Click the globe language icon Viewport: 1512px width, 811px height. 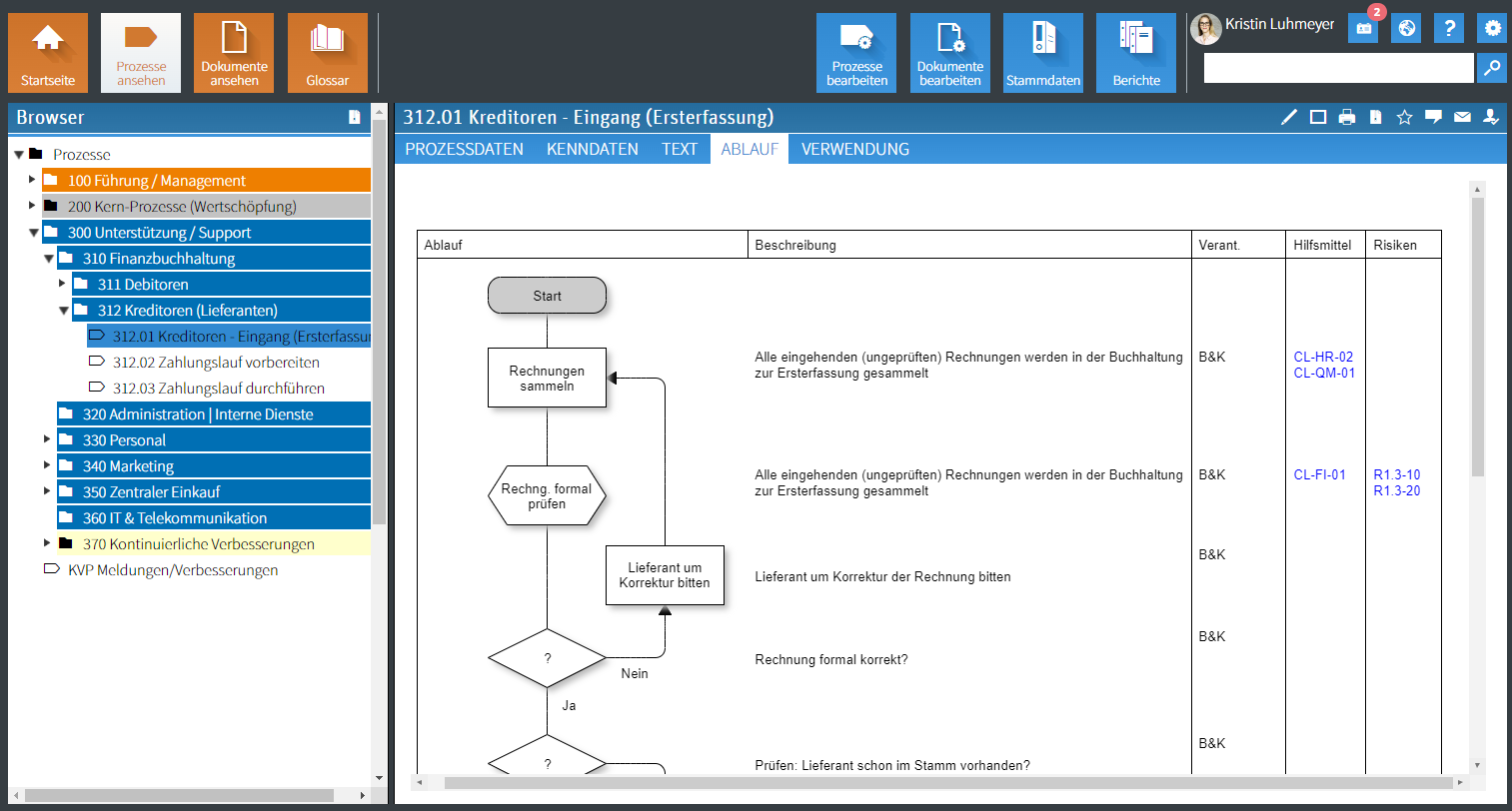click(x=1406, y=28)
